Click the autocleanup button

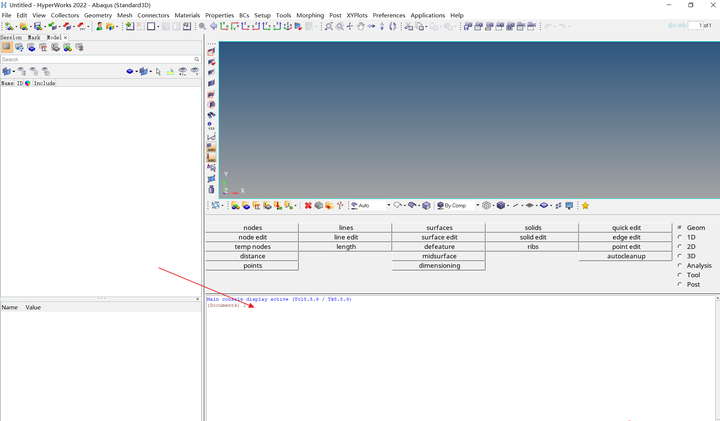[626, 256]
